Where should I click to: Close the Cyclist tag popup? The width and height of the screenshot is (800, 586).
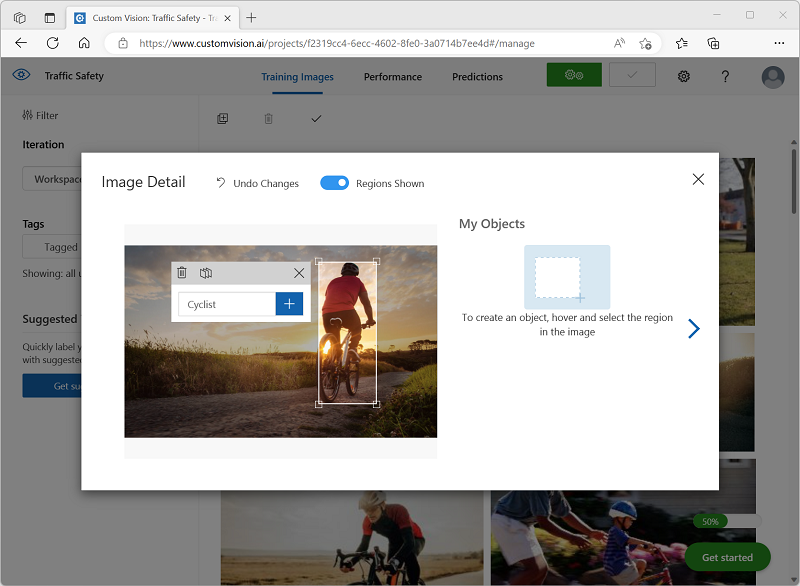coord(299,273)
